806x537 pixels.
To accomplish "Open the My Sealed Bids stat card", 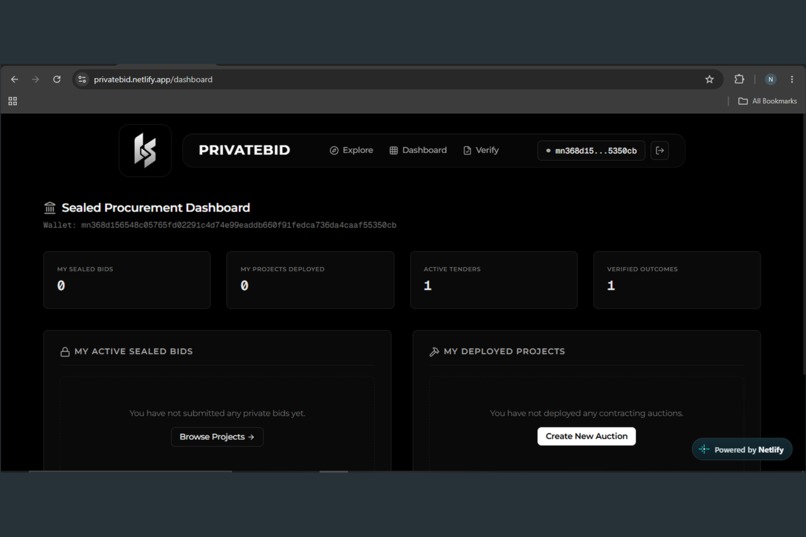I will coord(127,280).
